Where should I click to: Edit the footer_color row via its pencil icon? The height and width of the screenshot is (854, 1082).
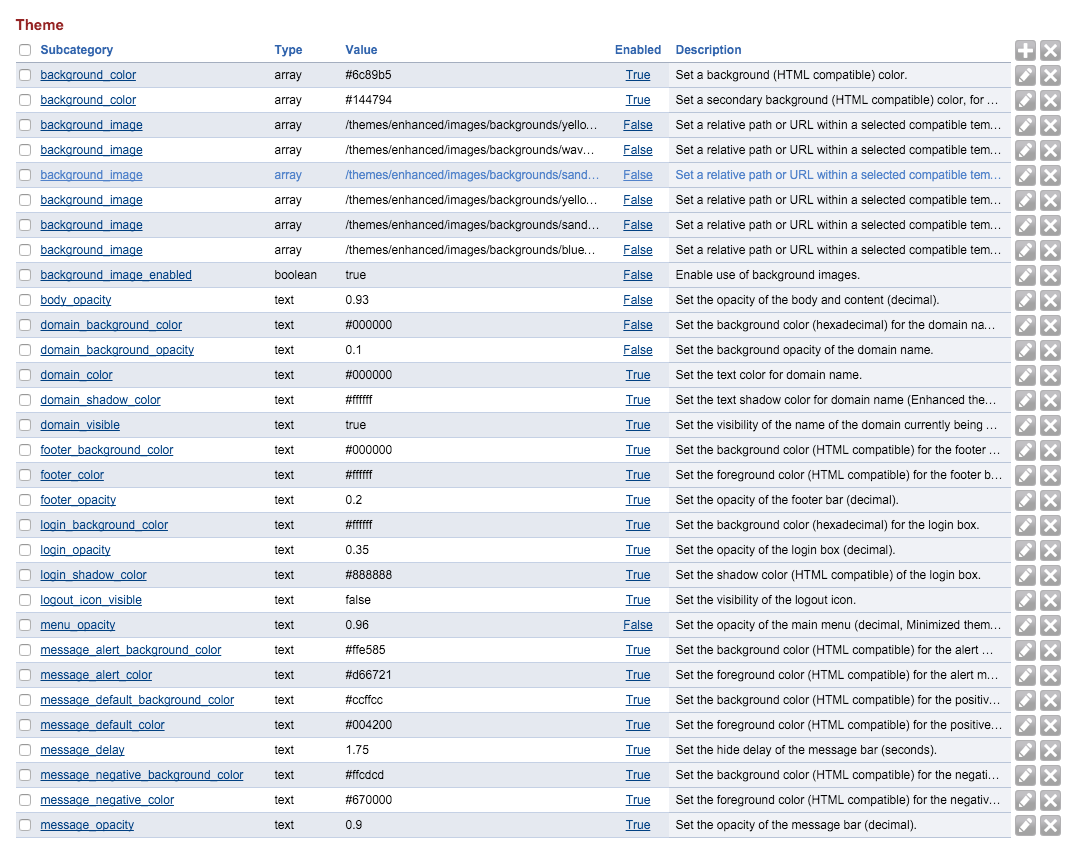coord(1025,475)
